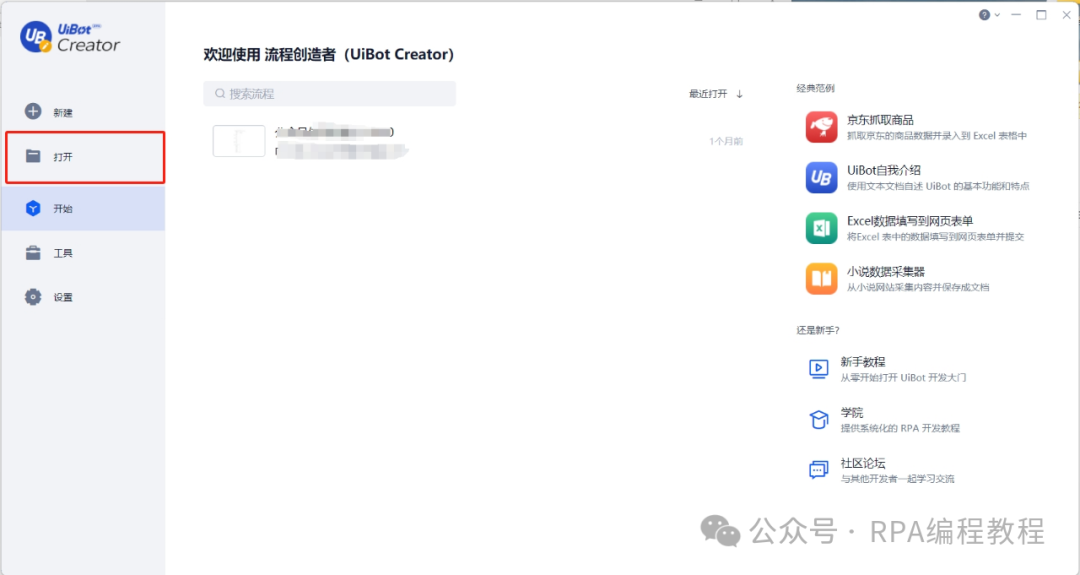Click the 搜索流程 search input field
Image resolution: width=1080 pixels, height=575 pixels.
pos(329,94)
